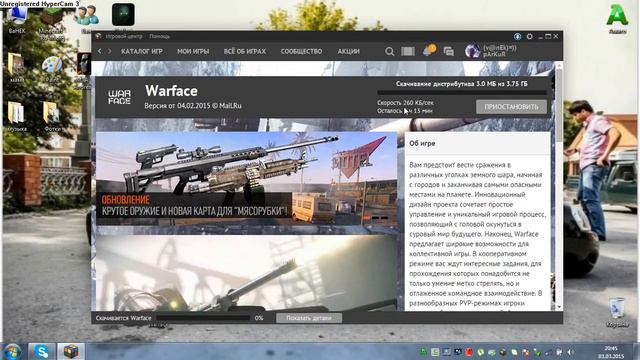
Task: Switch to СООБЩЕСТВО tab
Action: (301, 51)
